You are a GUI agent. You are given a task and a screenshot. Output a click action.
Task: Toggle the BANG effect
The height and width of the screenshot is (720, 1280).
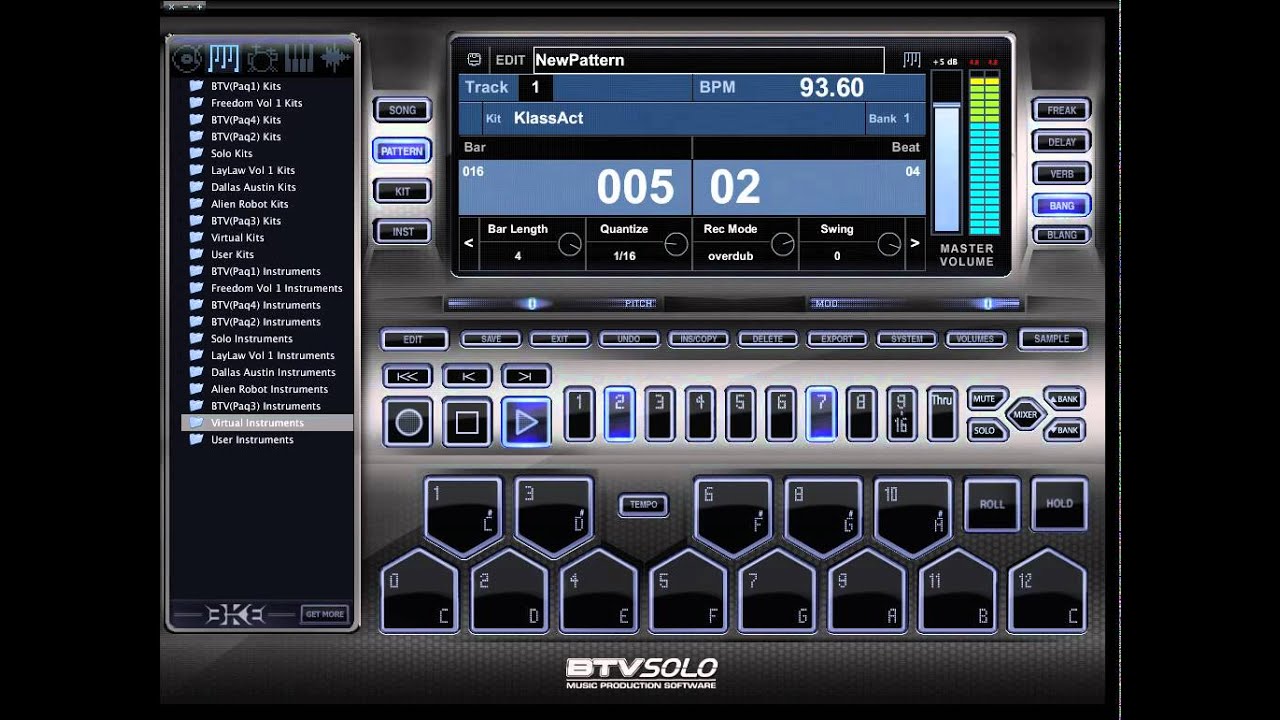(x=1062, y=205)
